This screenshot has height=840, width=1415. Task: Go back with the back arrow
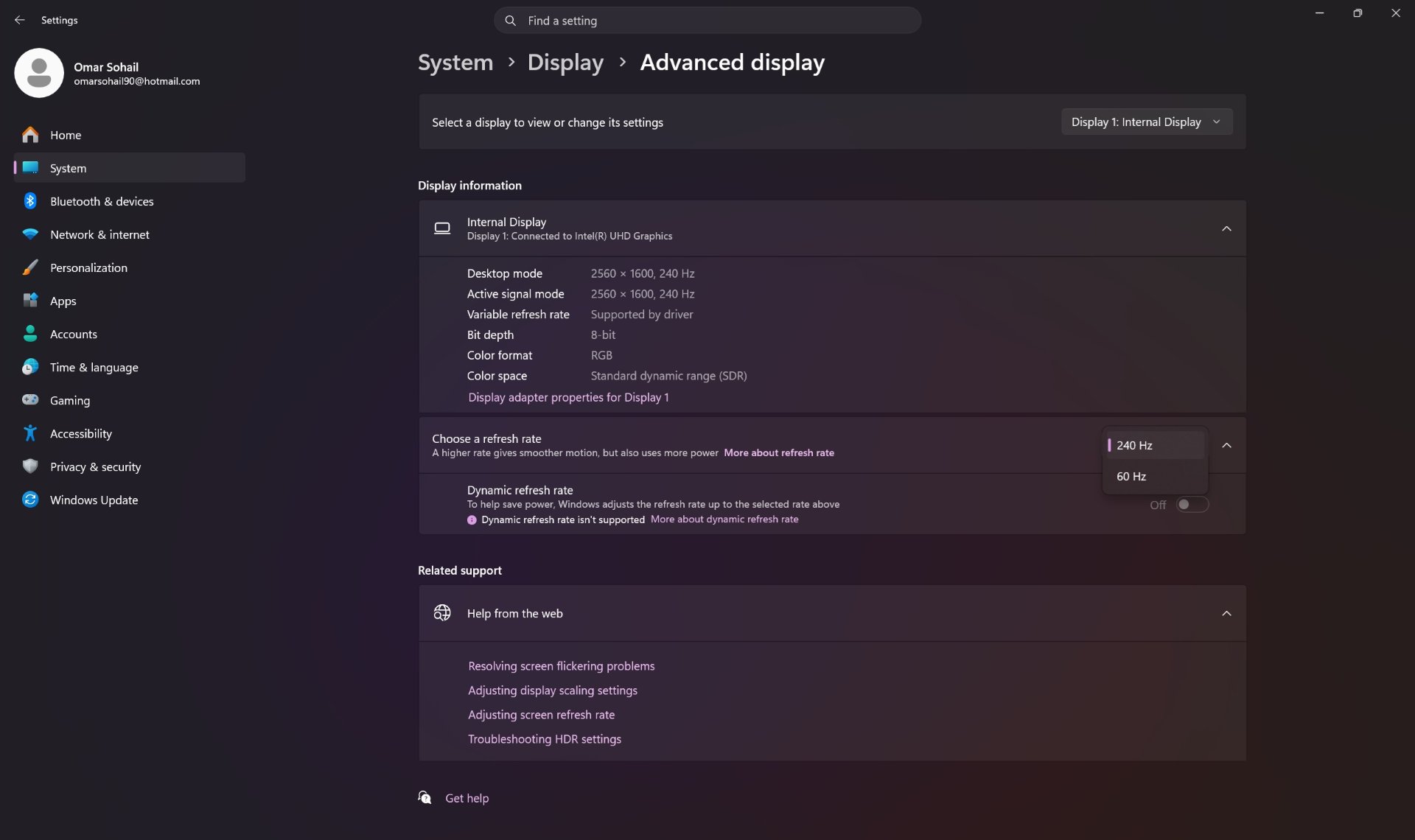point(20,20)
